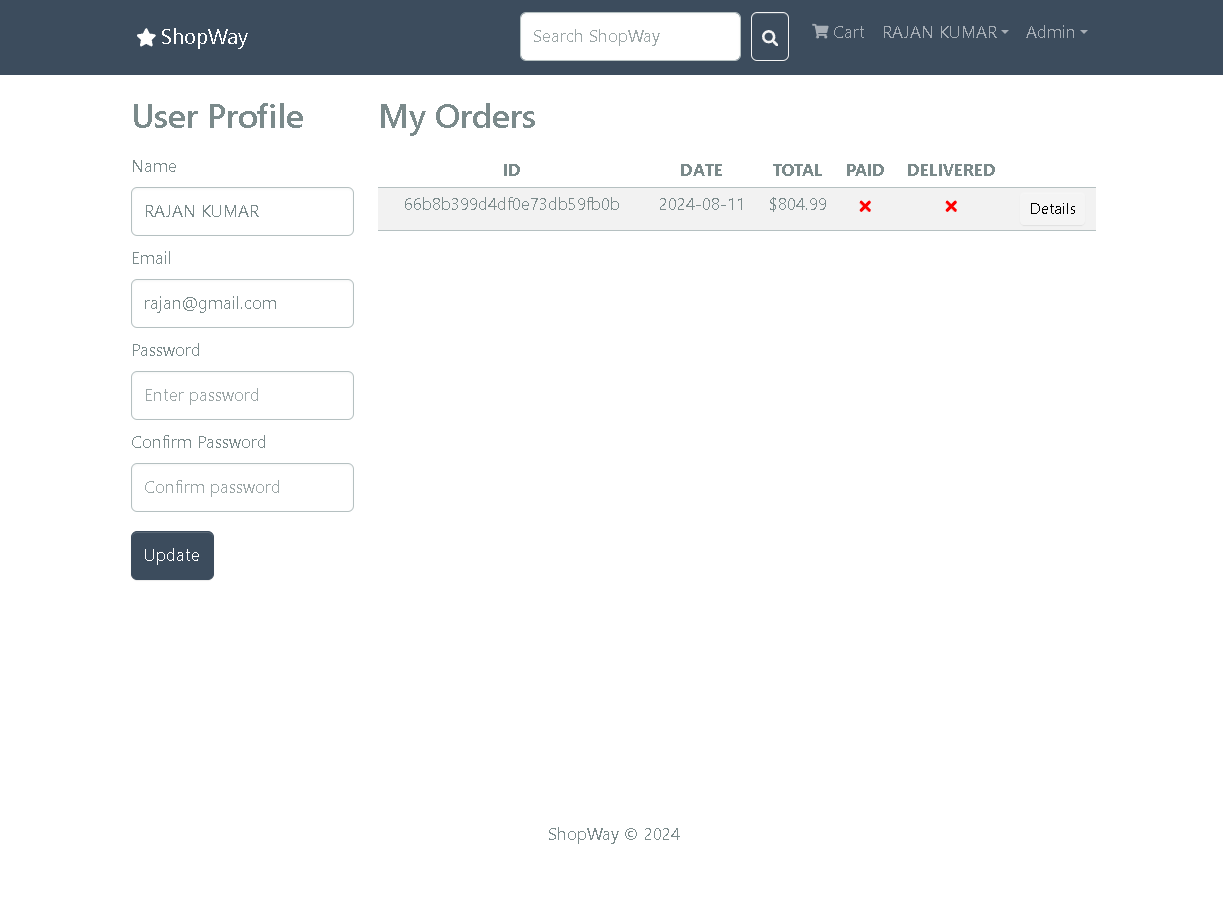
Task: Click the order date 2024-08-11 cell
Action: click(702, 204)
